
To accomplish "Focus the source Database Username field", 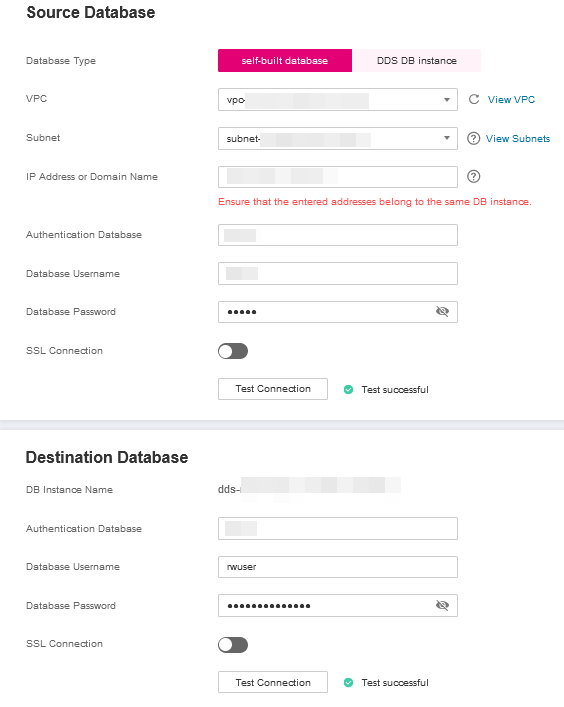I will point(338,273).
